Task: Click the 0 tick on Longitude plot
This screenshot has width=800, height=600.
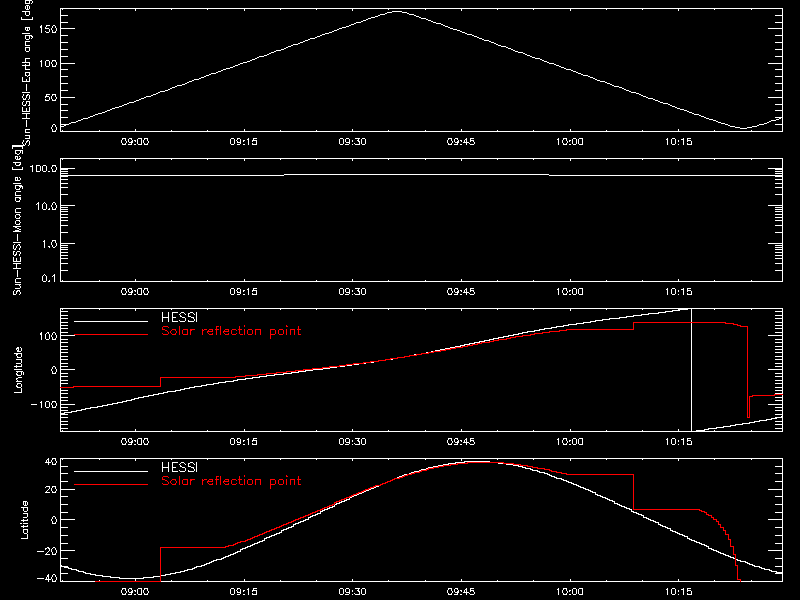Action: click(x=54, y=370)
